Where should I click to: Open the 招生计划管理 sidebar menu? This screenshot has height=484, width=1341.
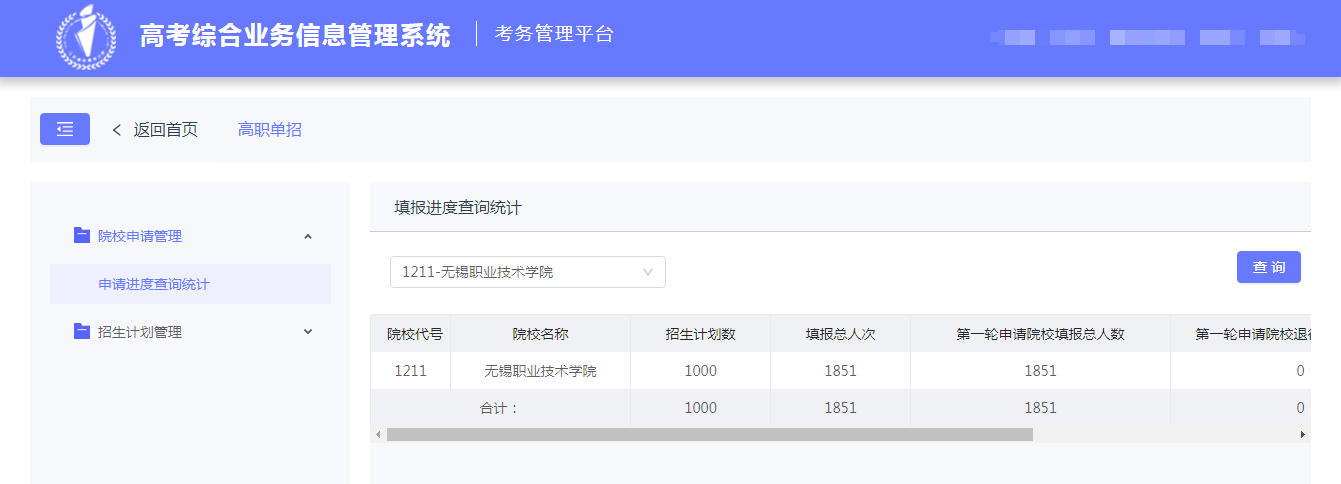coord(140,332)
